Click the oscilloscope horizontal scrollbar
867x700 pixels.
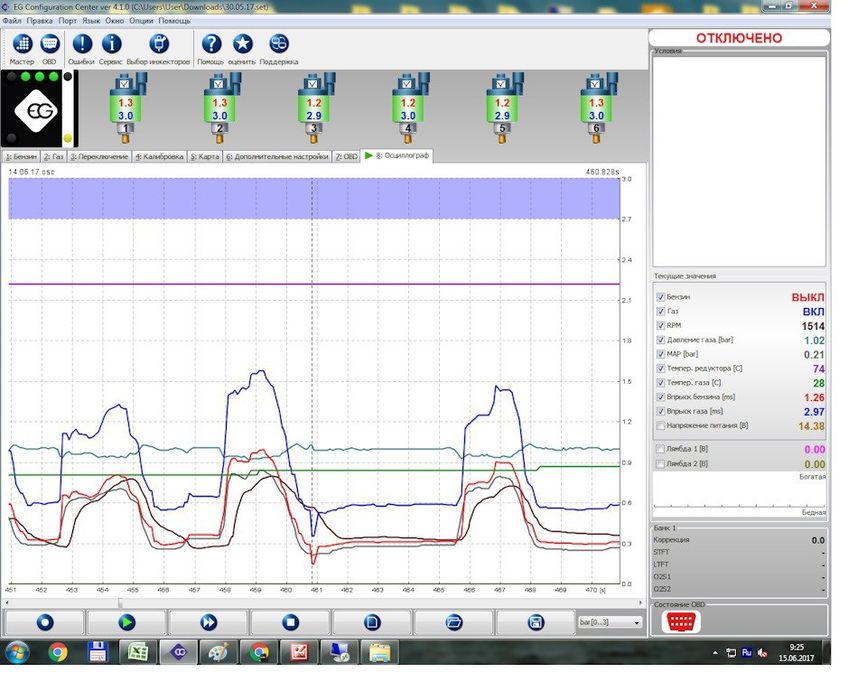tap(300, 603)
